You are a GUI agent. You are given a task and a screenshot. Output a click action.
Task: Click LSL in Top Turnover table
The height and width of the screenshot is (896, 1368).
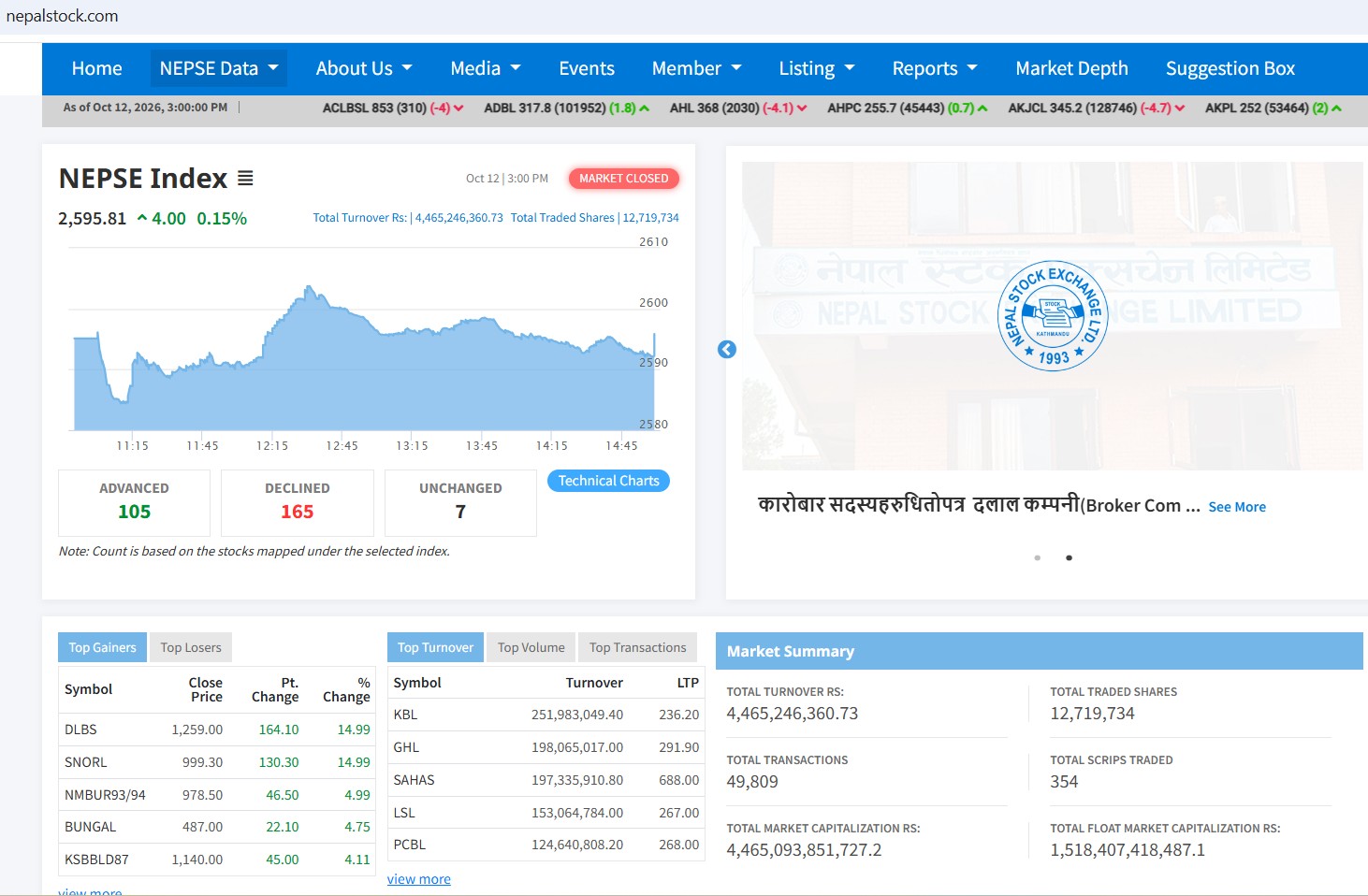[x=404, y=813]
